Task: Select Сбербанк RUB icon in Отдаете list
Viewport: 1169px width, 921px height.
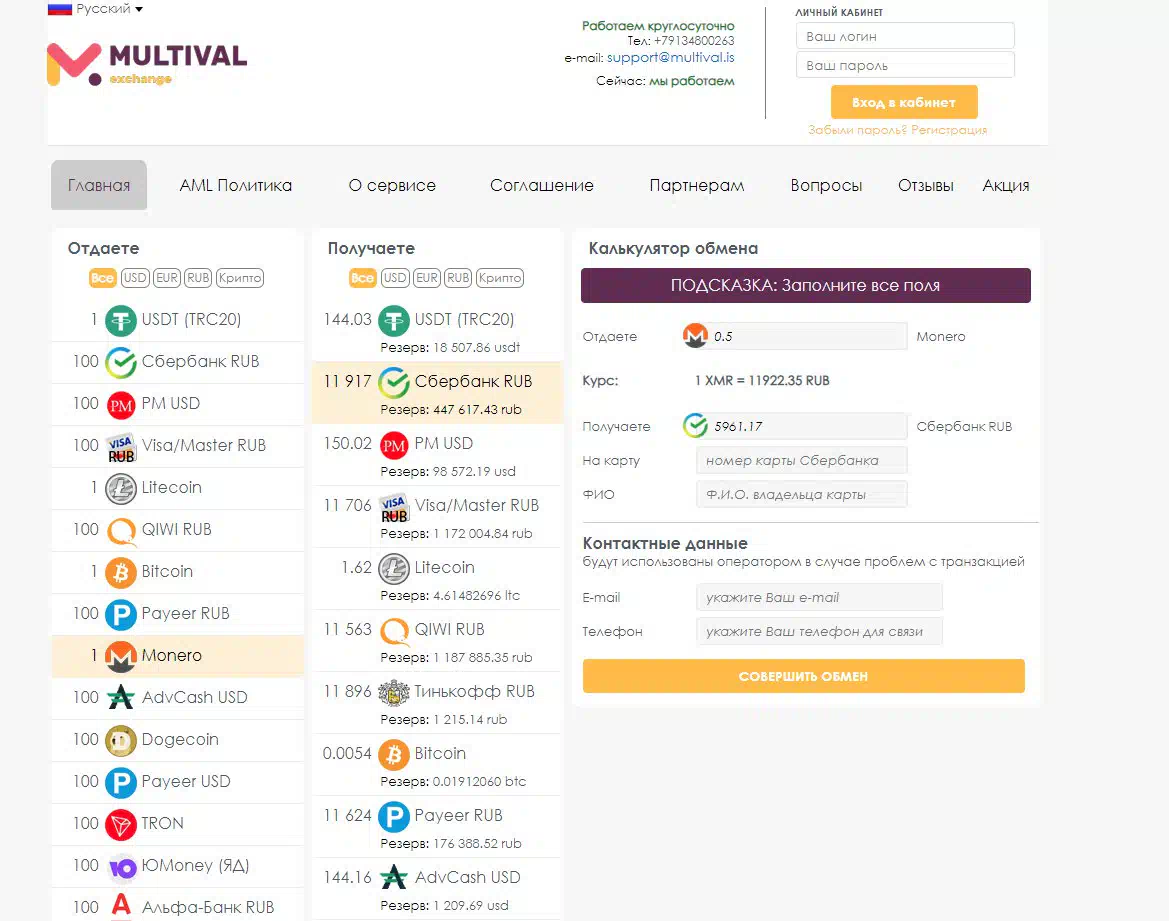Action: click(120, 362)
